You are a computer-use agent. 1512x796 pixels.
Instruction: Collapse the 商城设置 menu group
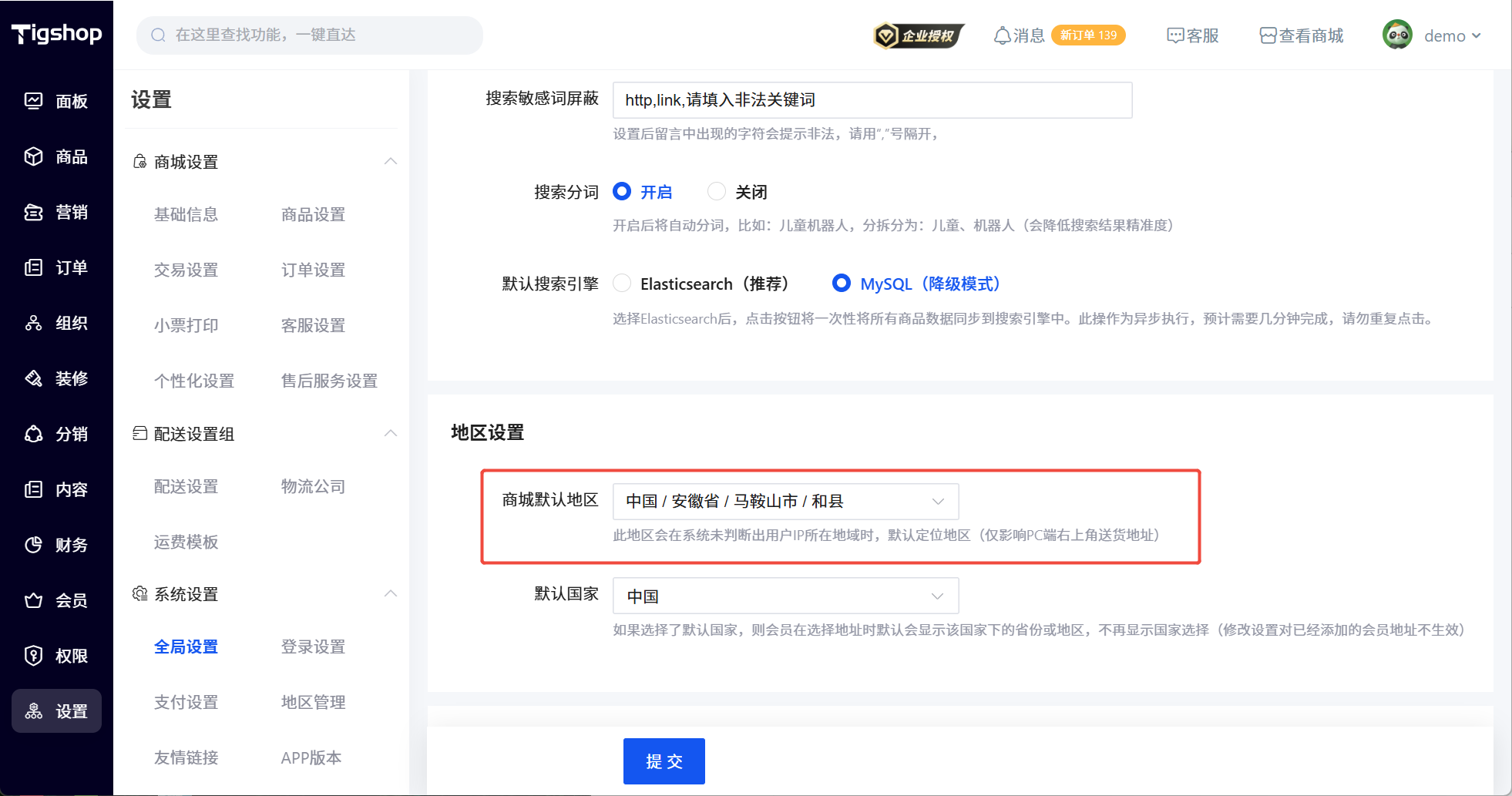pos(391,161)
